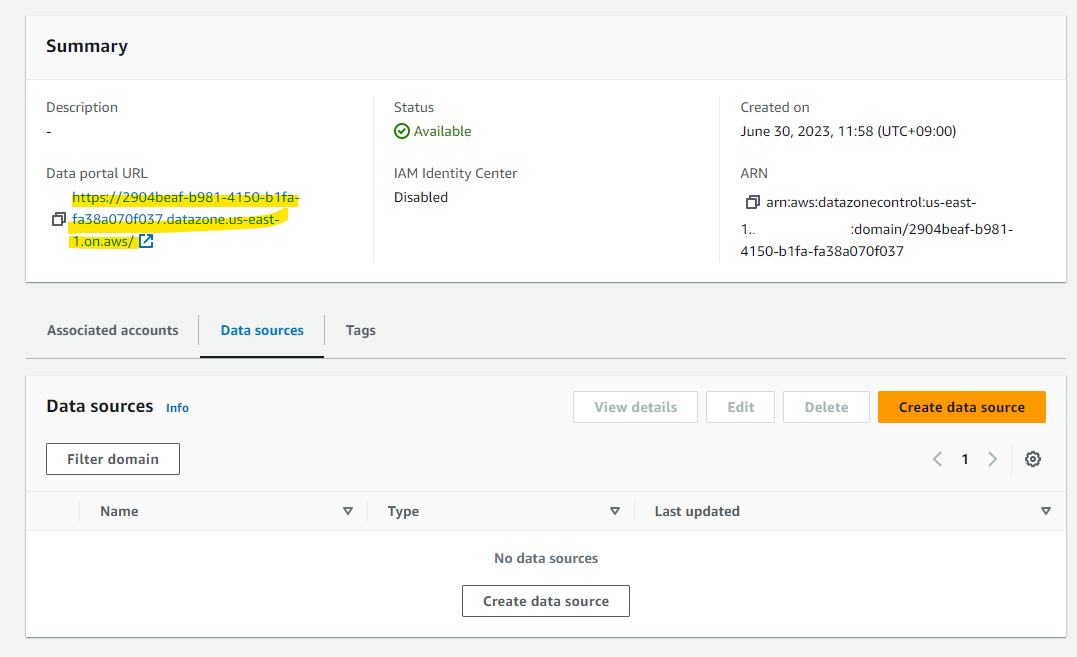The image size is (1077, 657).
Task: Click the 'Data portal URL' label
Action: point(97,173)
